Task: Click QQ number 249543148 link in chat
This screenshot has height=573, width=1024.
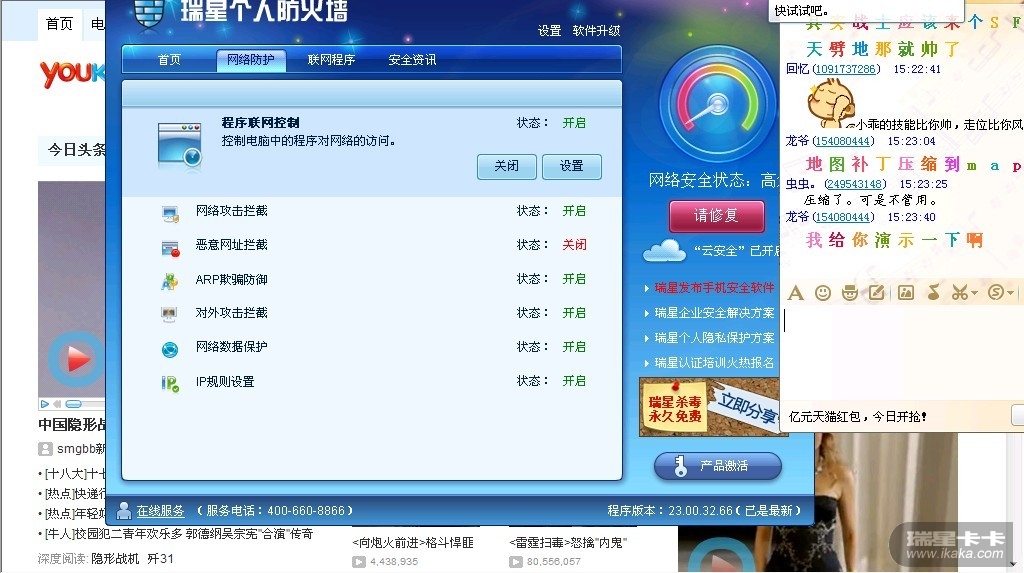Action: click(x=855, y=184)
